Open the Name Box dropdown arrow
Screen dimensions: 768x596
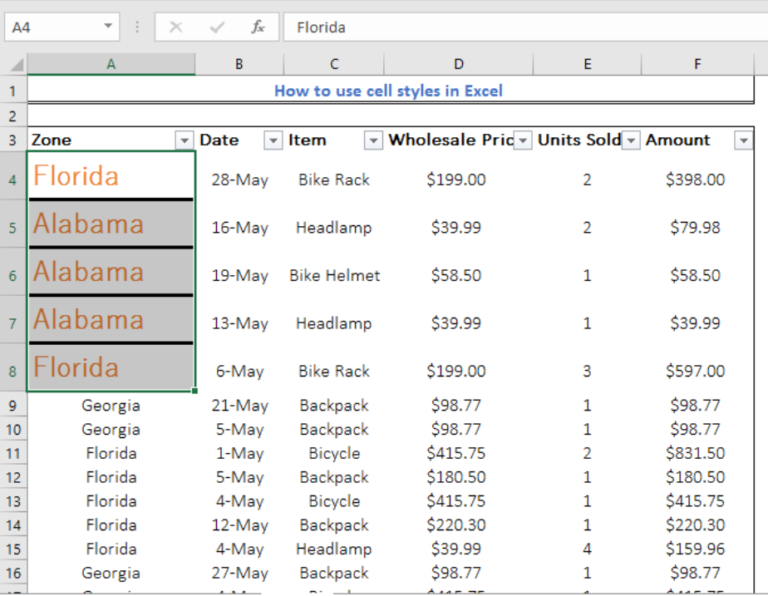(108, 27)
